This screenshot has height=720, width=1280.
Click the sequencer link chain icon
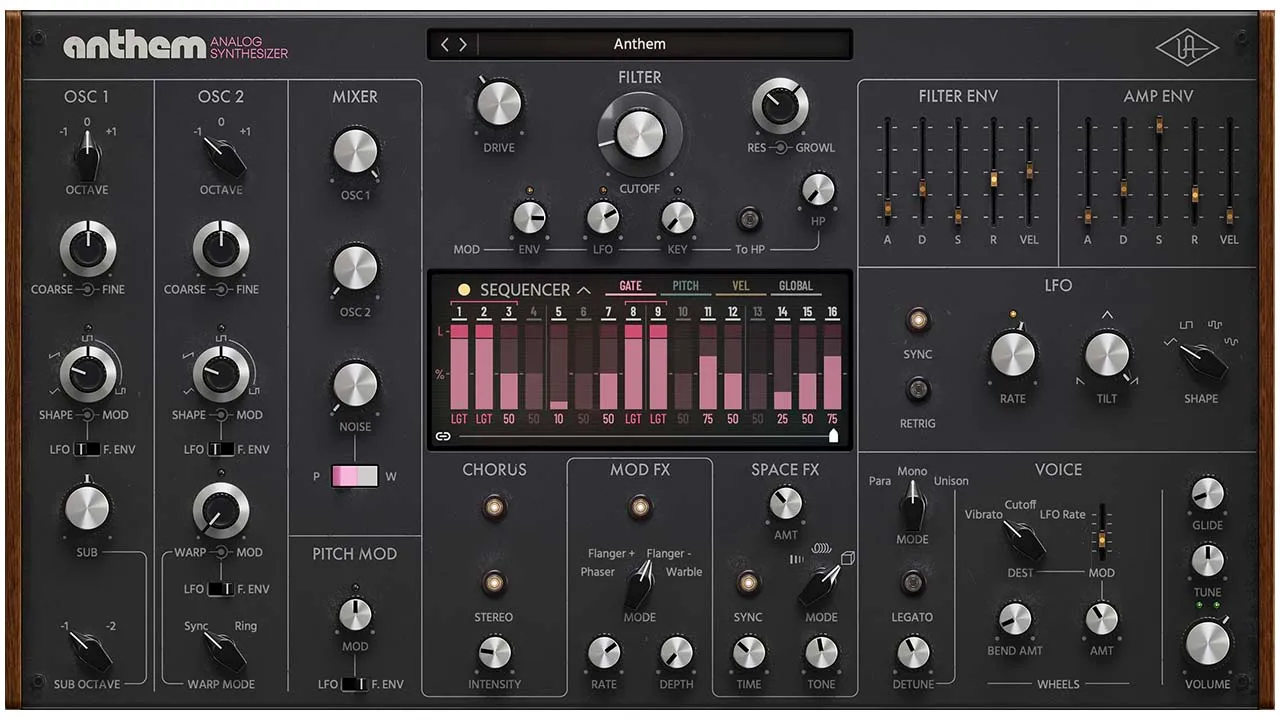tap(442, 436)
